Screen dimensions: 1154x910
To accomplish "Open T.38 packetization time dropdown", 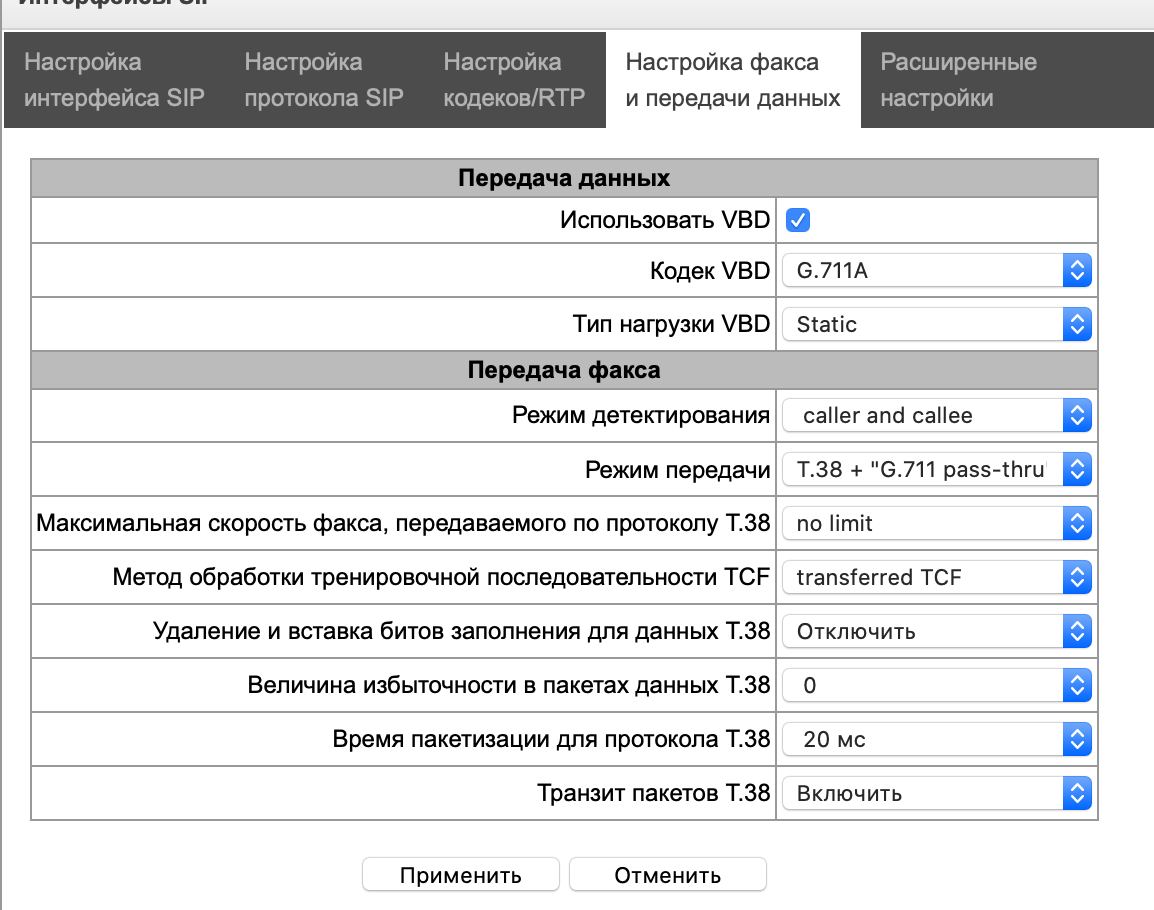I will [x=936, y=739].
